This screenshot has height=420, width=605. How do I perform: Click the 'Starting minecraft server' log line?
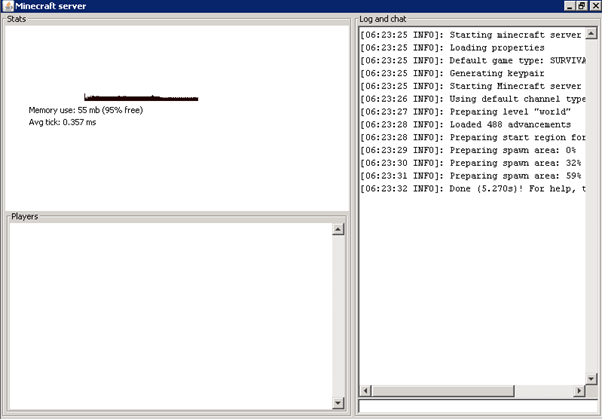(473, 35)
